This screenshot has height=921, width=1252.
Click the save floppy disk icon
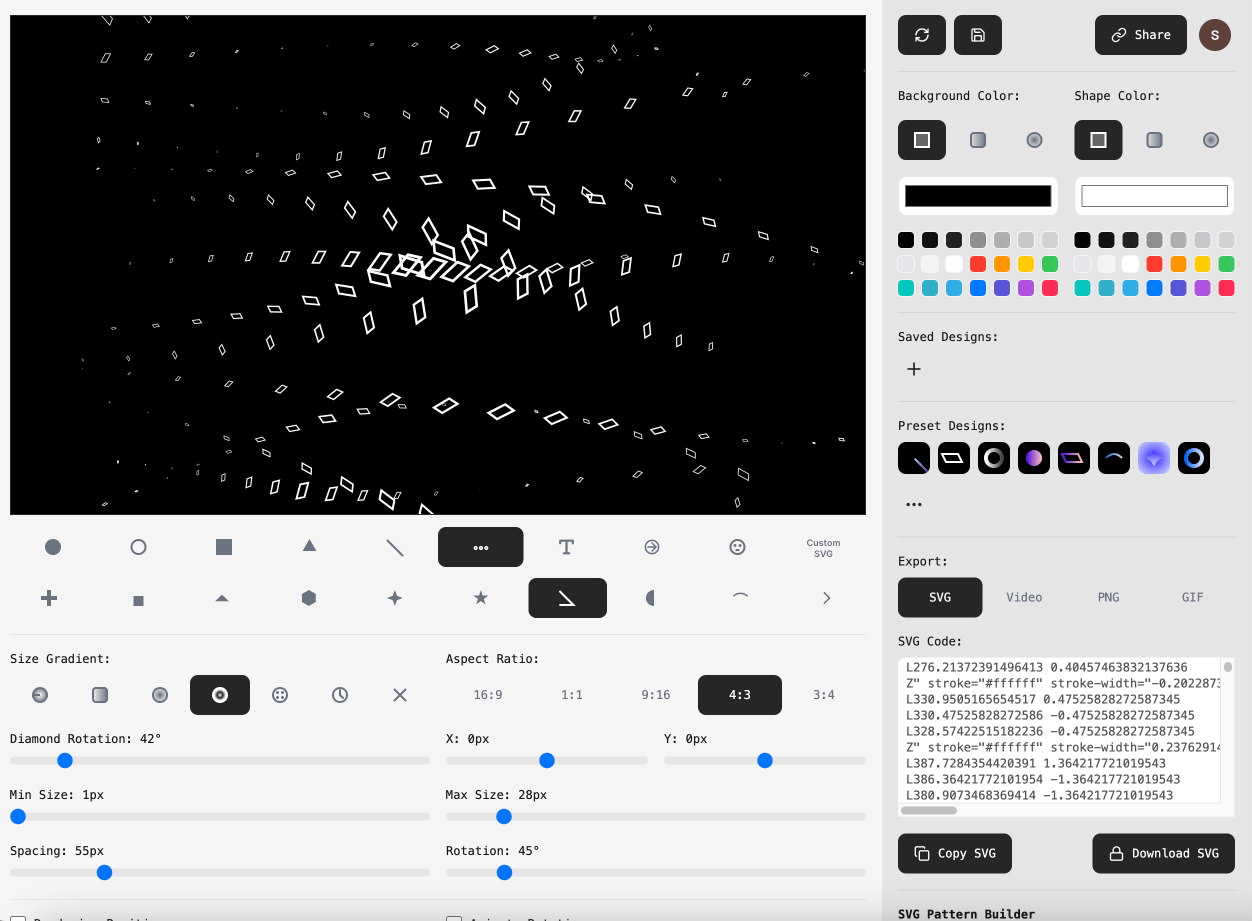(978, 35)
